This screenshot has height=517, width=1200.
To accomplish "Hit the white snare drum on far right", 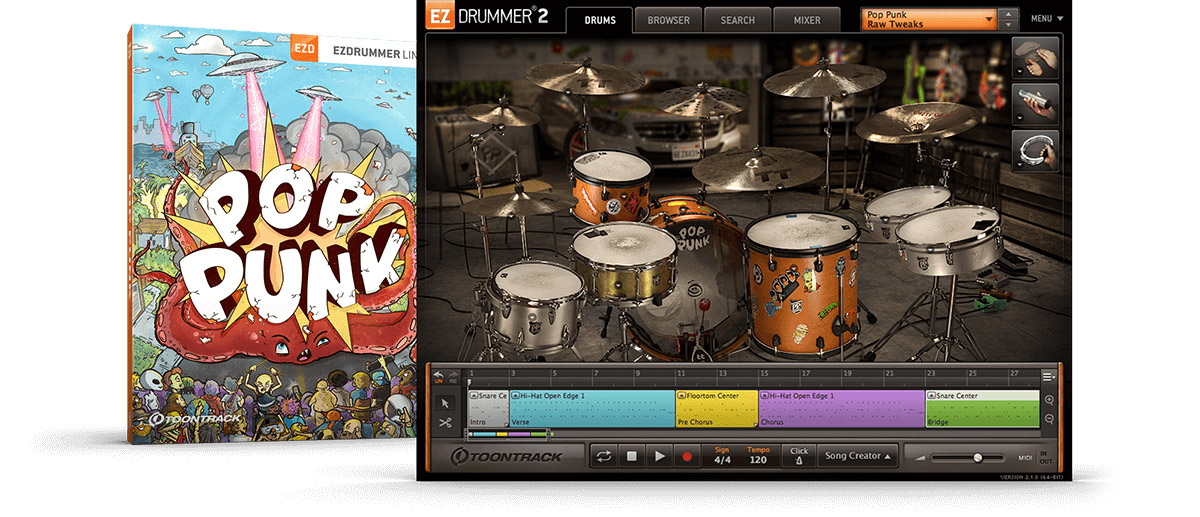I will click(946, 240).
